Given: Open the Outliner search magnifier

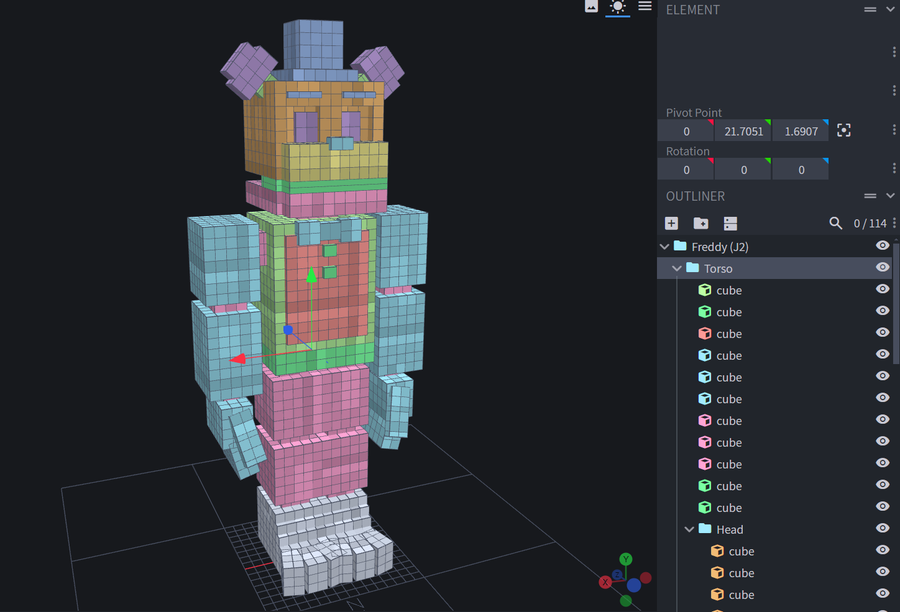Looking at the screenshot, I should [x=836, y=223].
